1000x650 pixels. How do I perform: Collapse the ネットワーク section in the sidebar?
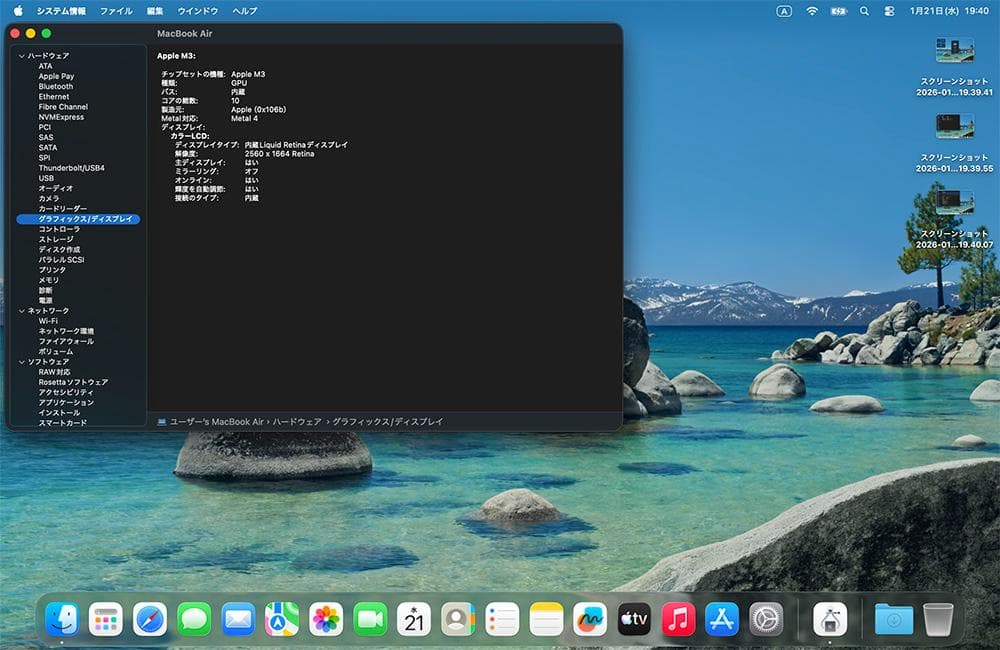tap(21, 310)
